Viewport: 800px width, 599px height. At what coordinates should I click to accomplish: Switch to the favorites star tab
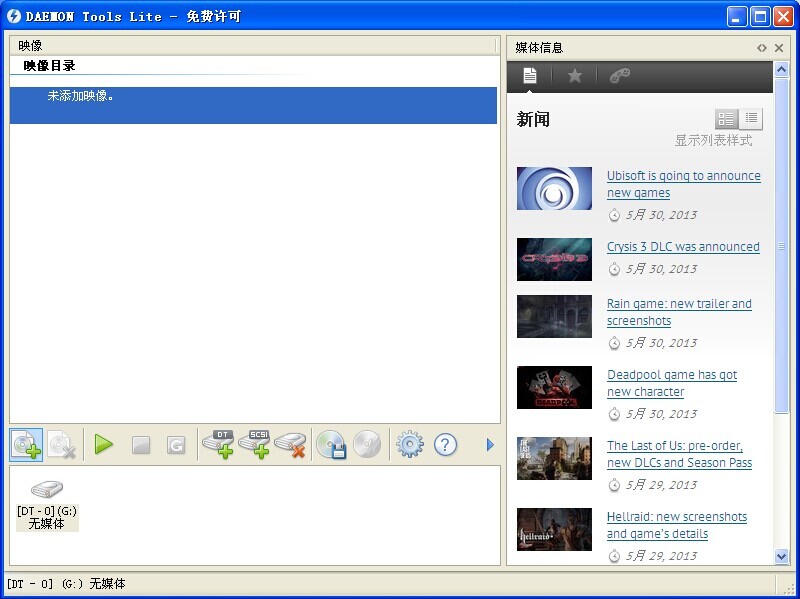(x=575, y=75)
